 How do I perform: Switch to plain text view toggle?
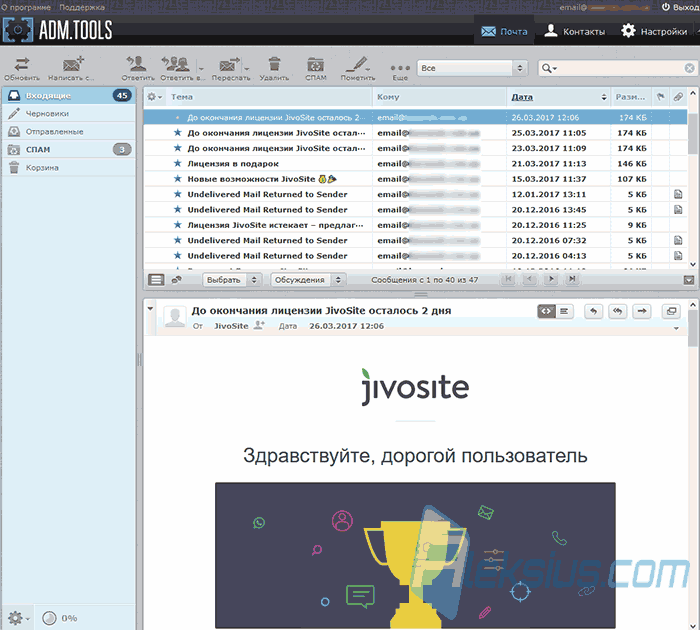coord(564,311)
